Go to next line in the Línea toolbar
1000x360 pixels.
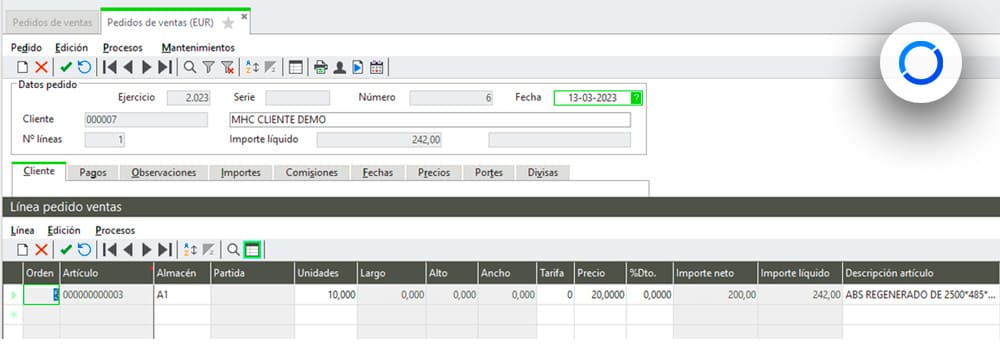pyautogui.click(x=146, y=250)
